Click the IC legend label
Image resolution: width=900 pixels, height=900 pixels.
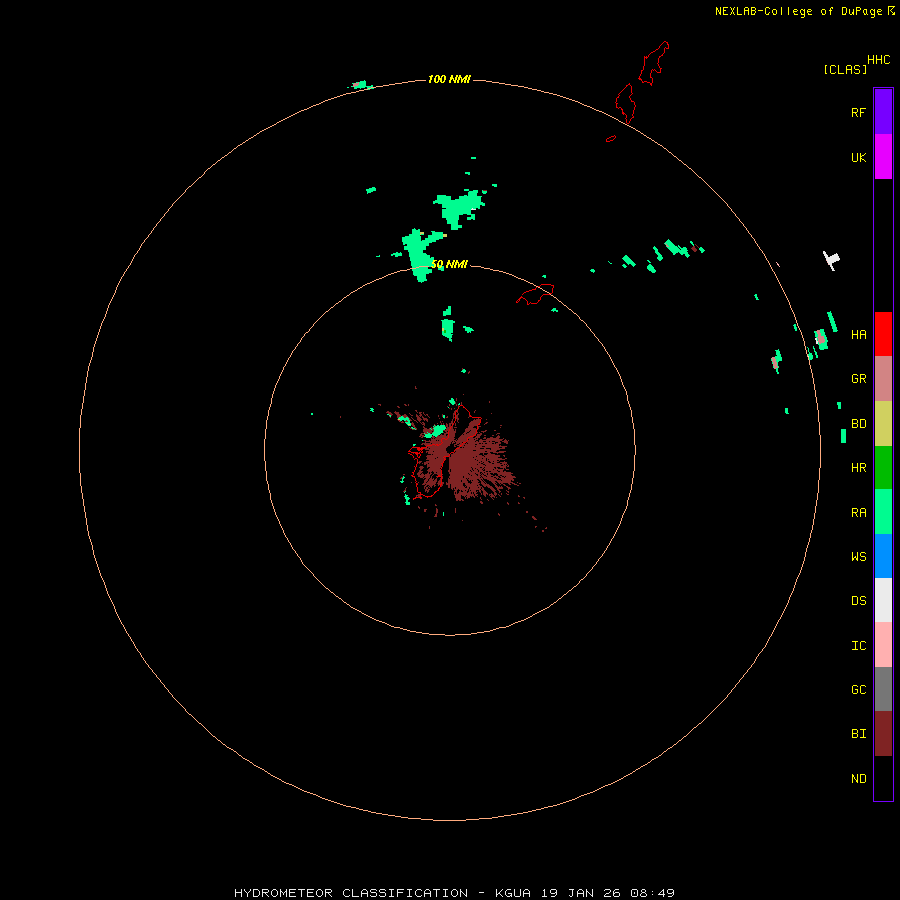pyautogui.click(x=858, y=646)
